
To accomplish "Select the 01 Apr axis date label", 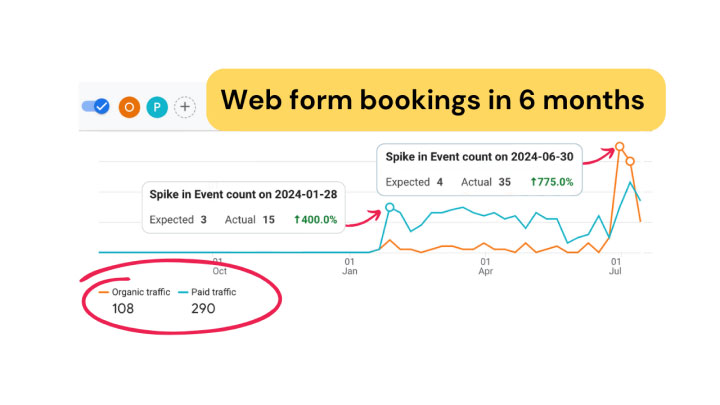I will [486, 265].
